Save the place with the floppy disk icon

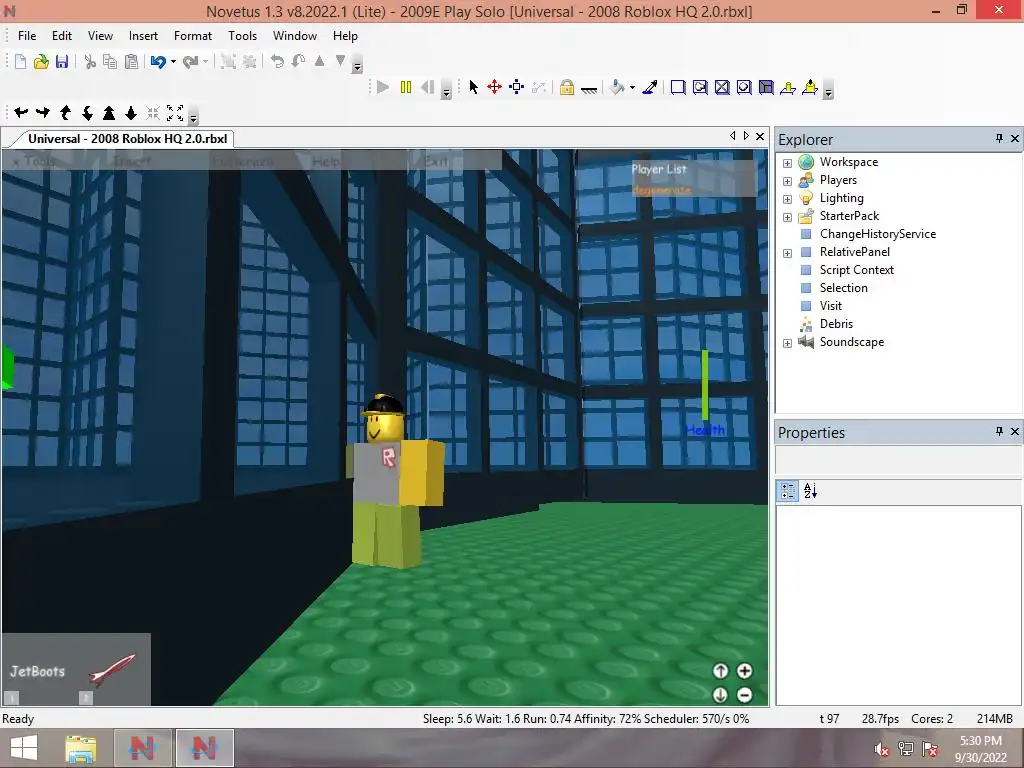pyautogui.click(x=62, y=61)
